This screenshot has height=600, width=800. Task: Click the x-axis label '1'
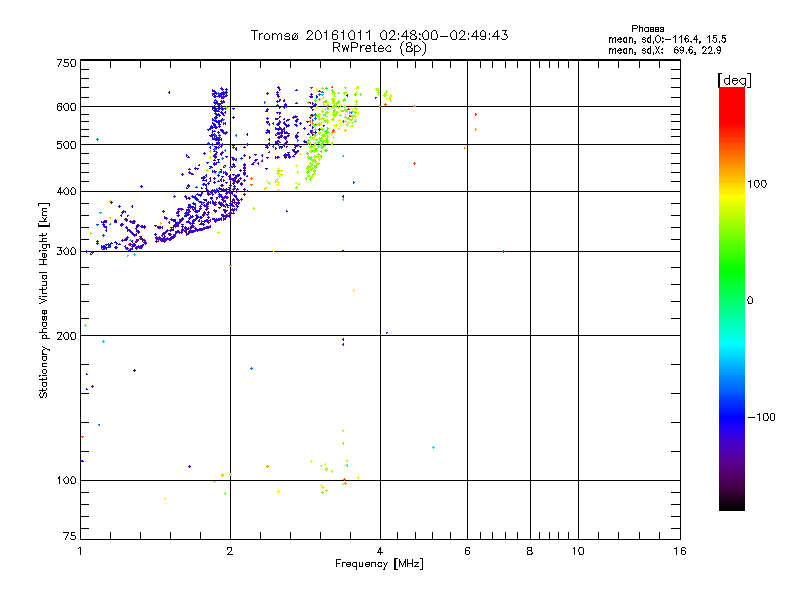click(80, 551)
